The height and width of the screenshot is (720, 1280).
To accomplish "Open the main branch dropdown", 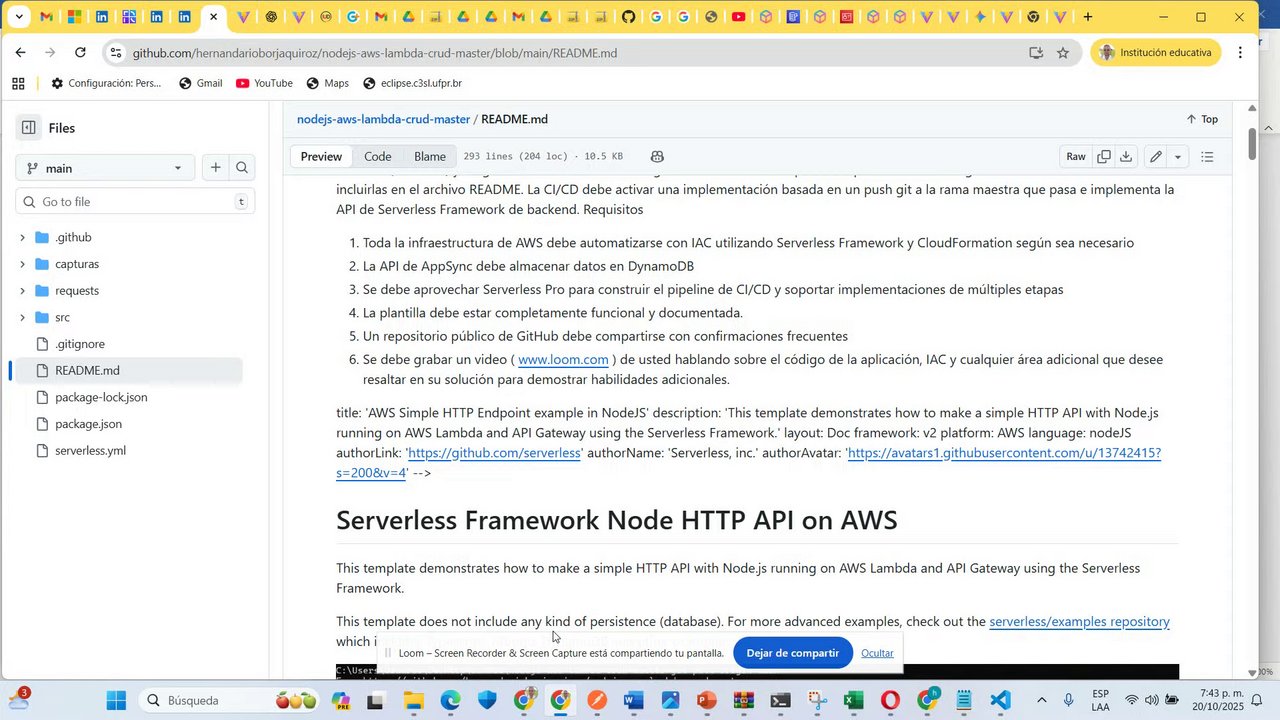I will (105, 168).
